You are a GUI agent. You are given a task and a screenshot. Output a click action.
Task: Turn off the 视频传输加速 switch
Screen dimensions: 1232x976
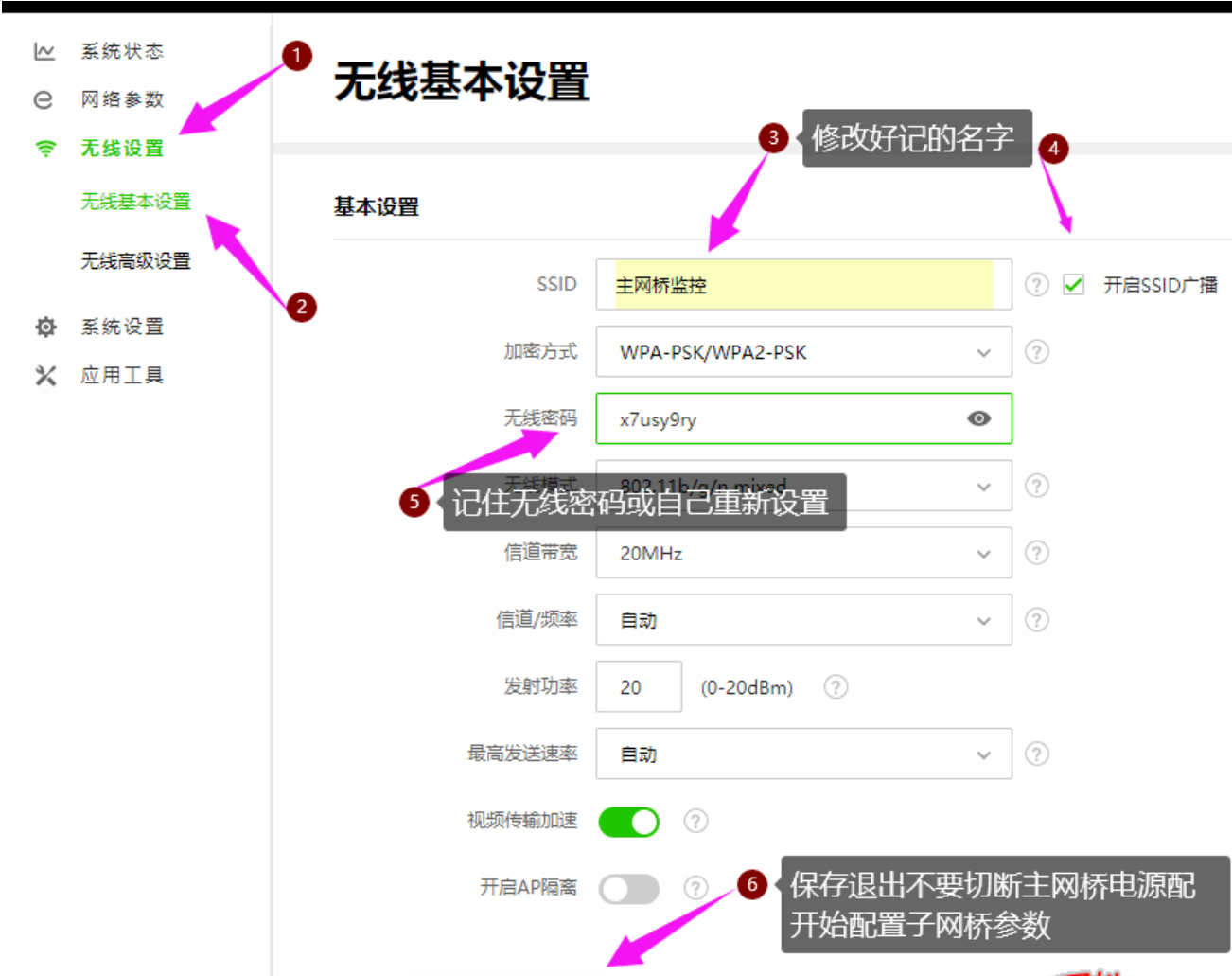point(629,822)
